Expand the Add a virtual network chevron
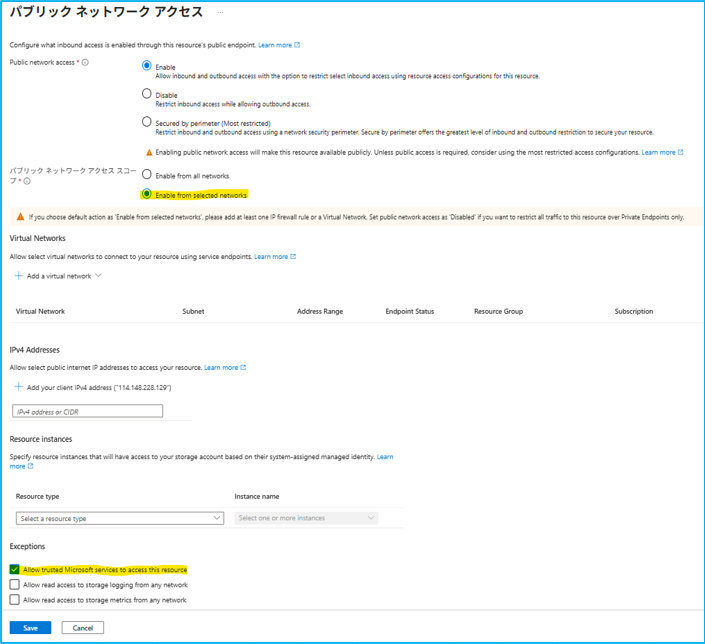Screen dimensions: 705x644 point(98,276)
